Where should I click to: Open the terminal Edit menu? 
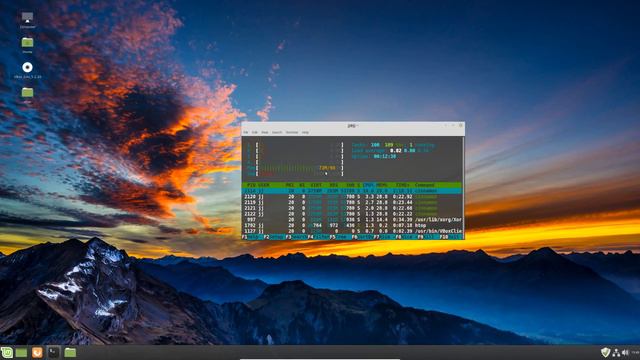pos(255,133)
